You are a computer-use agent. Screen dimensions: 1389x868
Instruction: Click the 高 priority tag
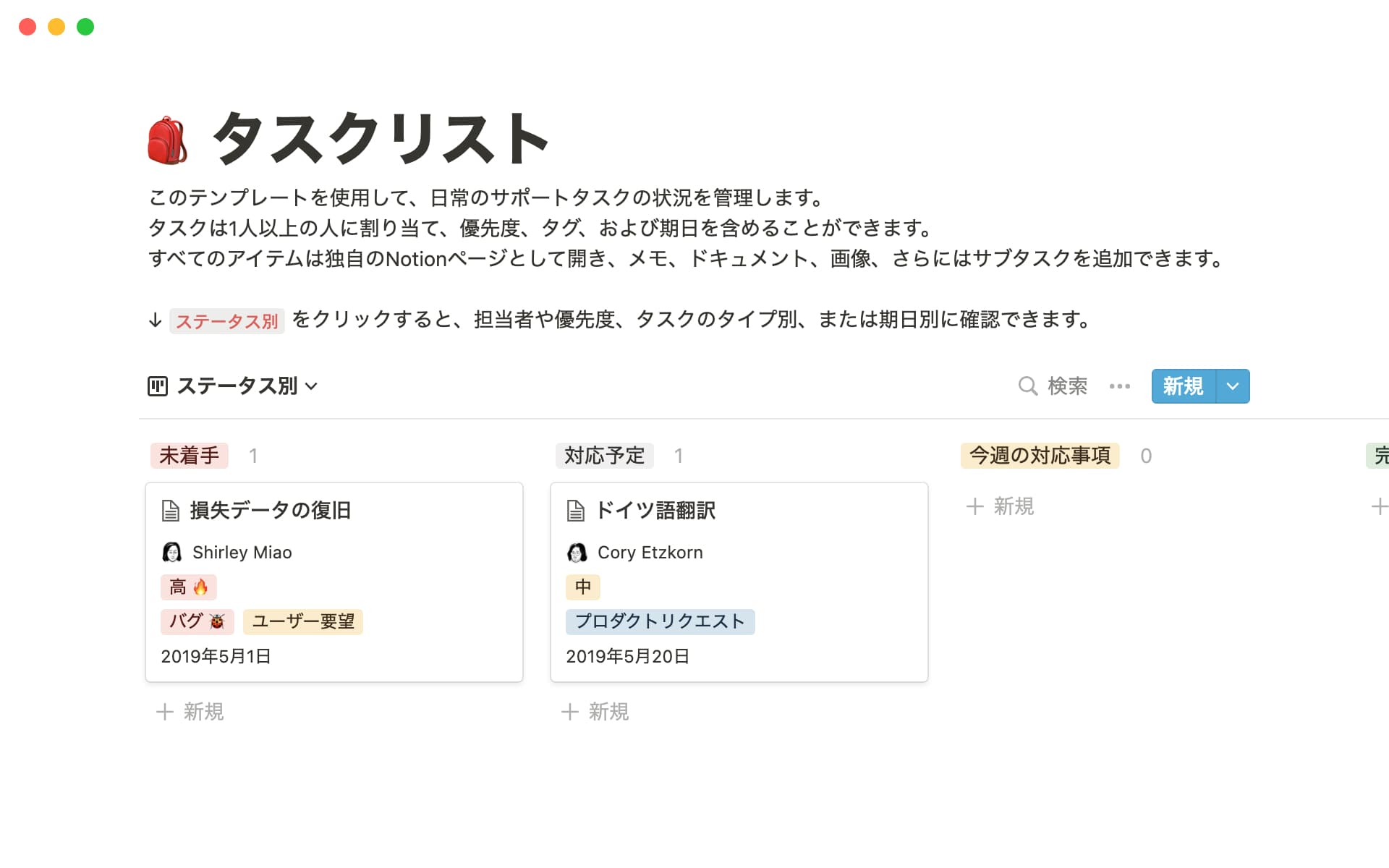pos(188,587)
